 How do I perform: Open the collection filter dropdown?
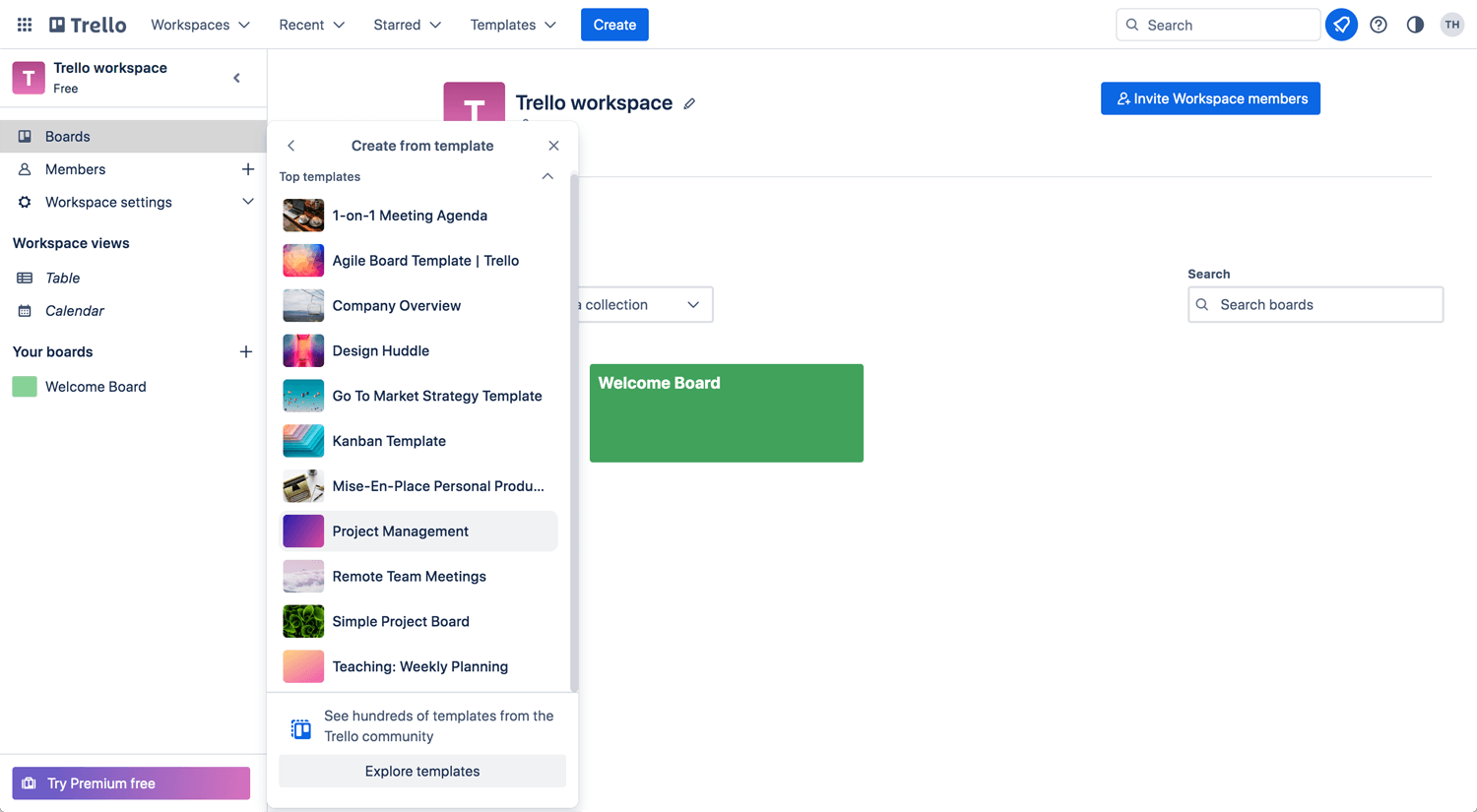tap(645, 305)
